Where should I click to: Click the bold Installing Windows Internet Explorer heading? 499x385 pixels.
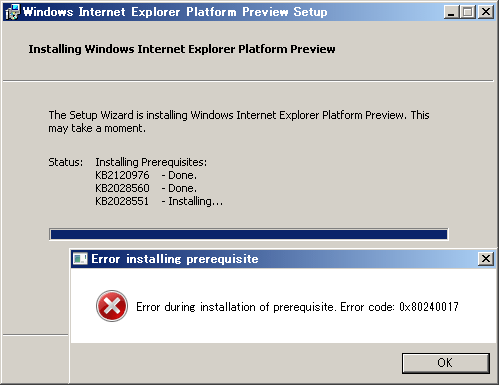click(x=182, y=49)
